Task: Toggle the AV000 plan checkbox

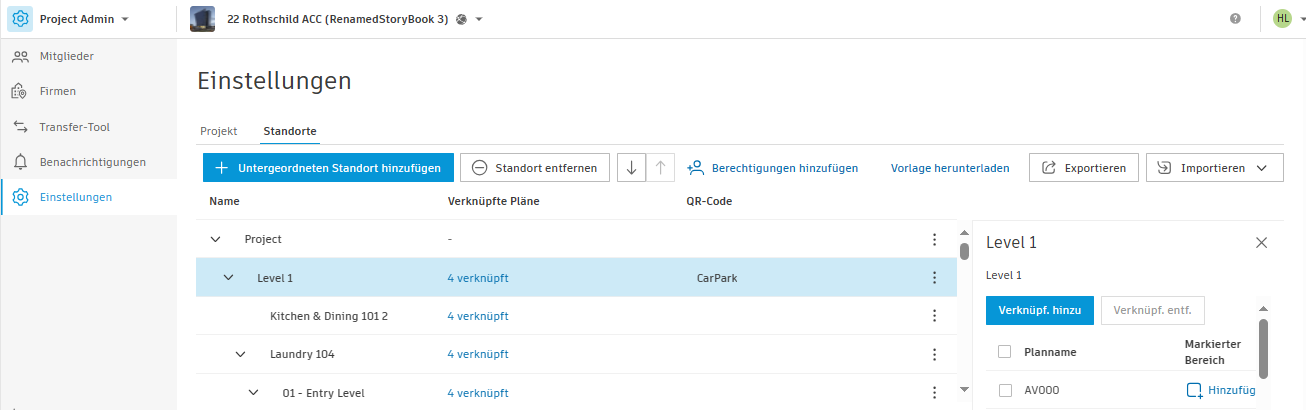Action: pyautogui.click(x=1005, y=391)
